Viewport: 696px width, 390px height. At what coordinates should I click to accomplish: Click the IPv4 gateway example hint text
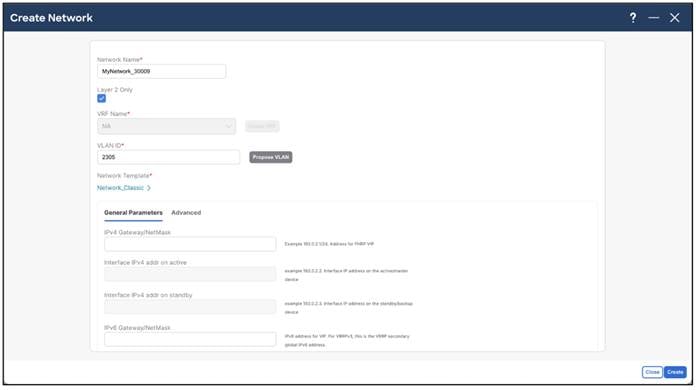329,244
